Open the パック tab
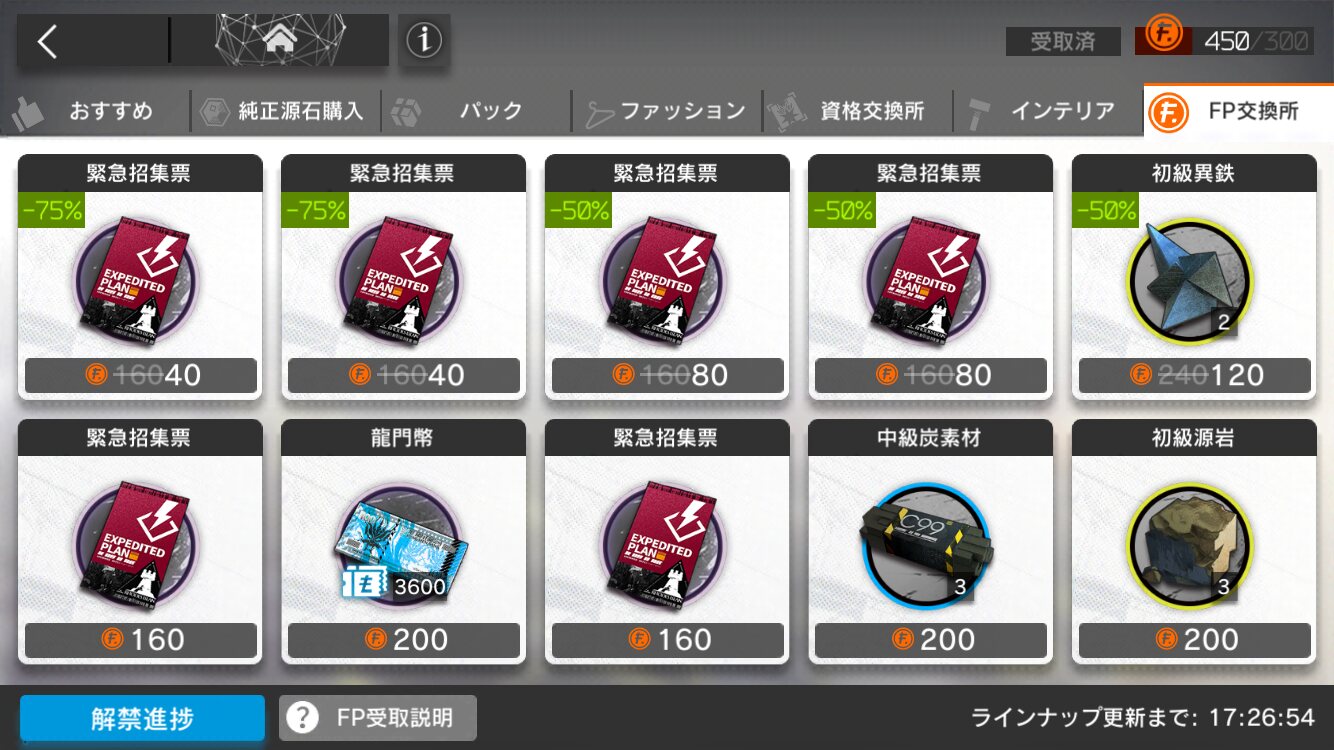Image resolution: width=1334 pixels, height=750 pixels. [476, 111]
